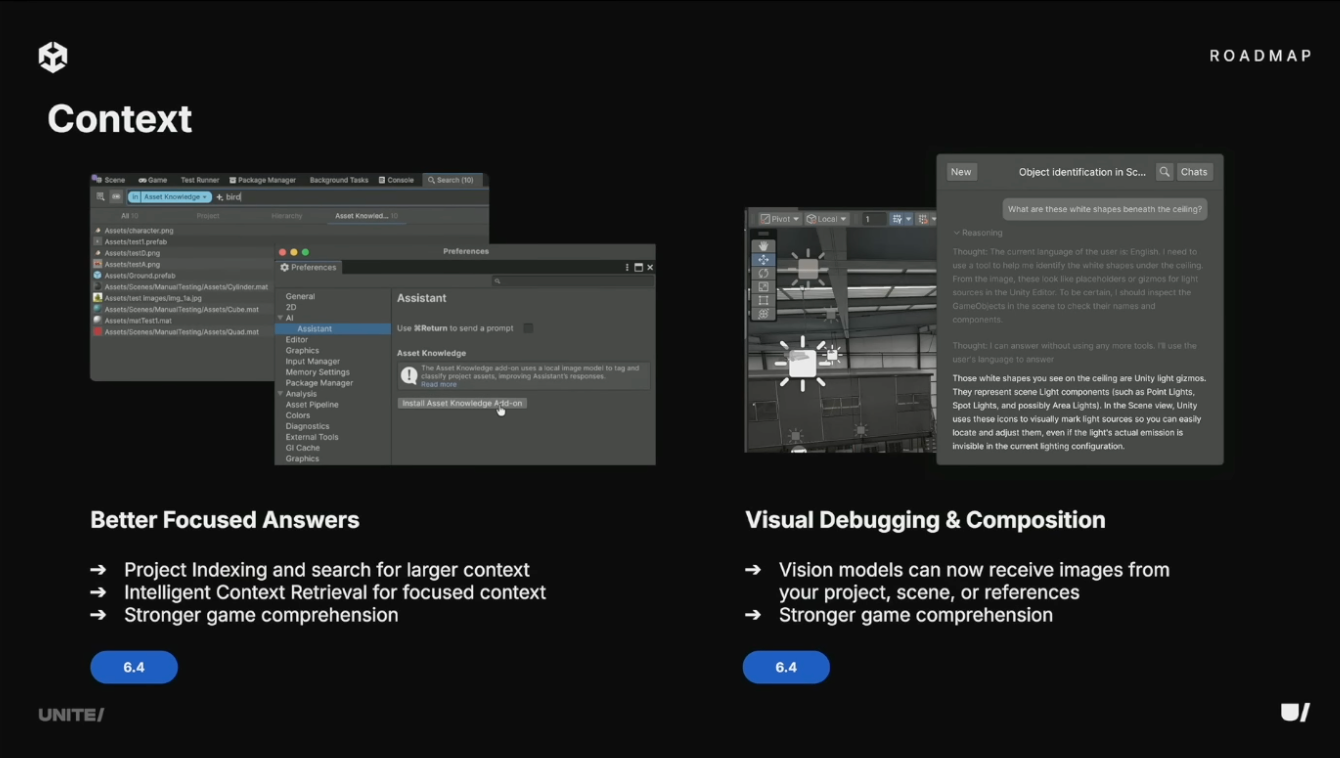Click the left 6.4 version badge
The image size is (1340, 758).
click(134, 667)
